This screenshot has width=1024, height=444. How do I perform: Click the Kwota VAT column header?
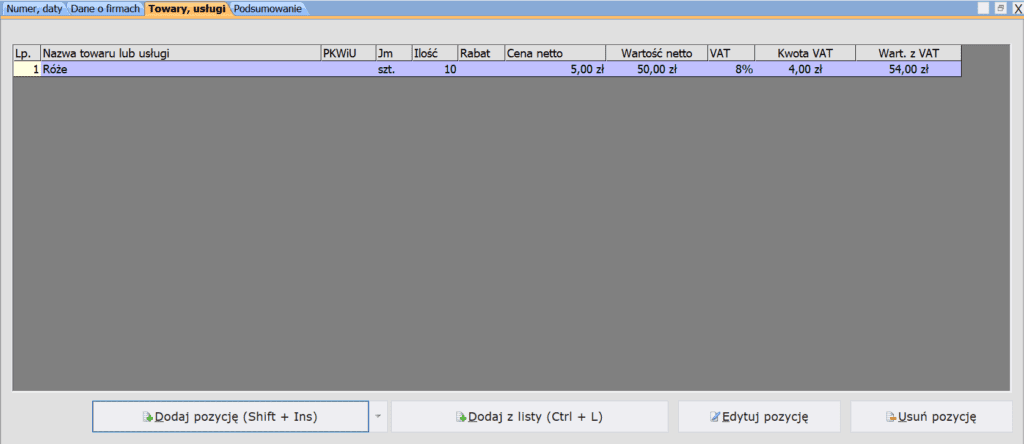(x=805, y=53)
